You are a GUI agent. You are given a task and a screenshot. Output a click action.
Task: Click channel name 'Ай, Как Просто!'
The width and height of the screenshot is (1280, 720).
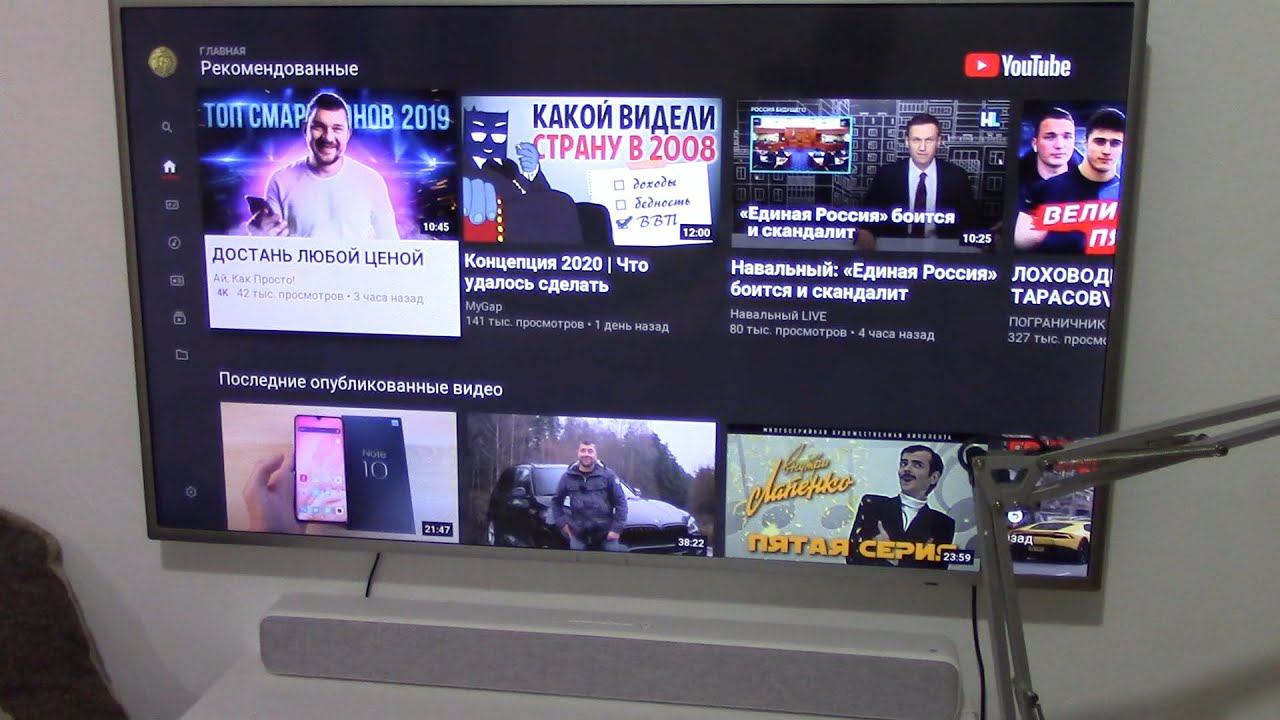click(253, 279)
